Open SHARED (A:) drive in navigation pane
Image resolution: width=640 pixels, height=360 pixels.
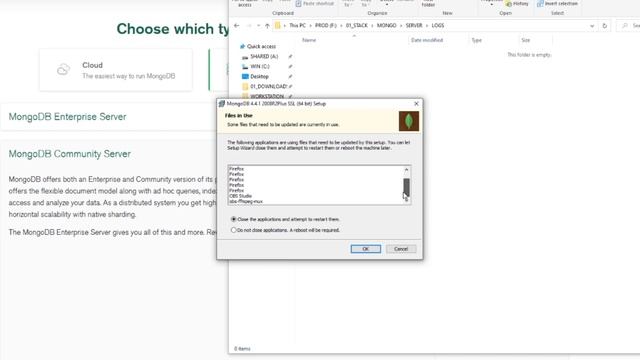click(264, 56)
